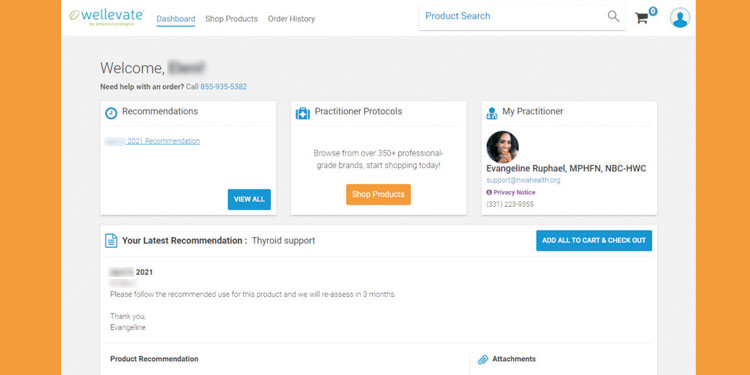Open the Dashboard tab
The height and width of the screenshot is (375, 750).
(176, 19)
